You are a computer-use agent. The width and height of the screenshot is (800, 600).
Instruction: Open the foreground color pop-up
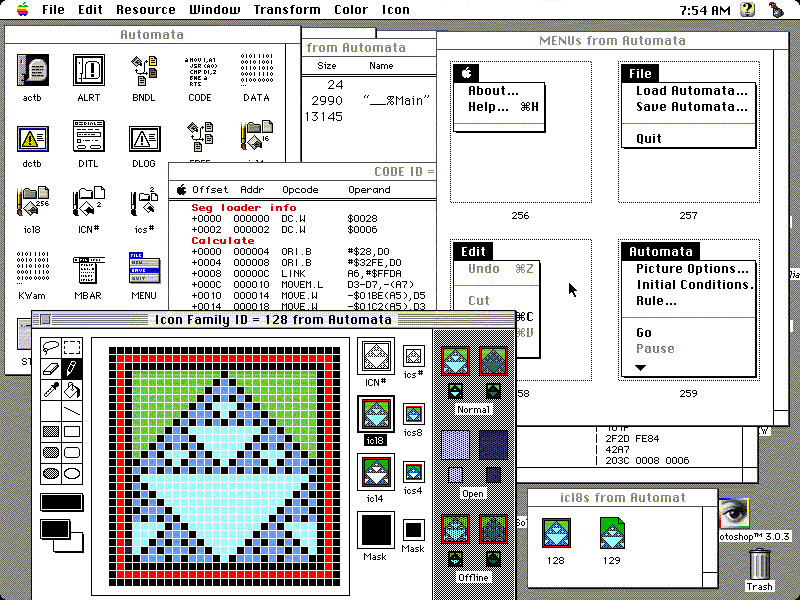click(x=53, y=529)
